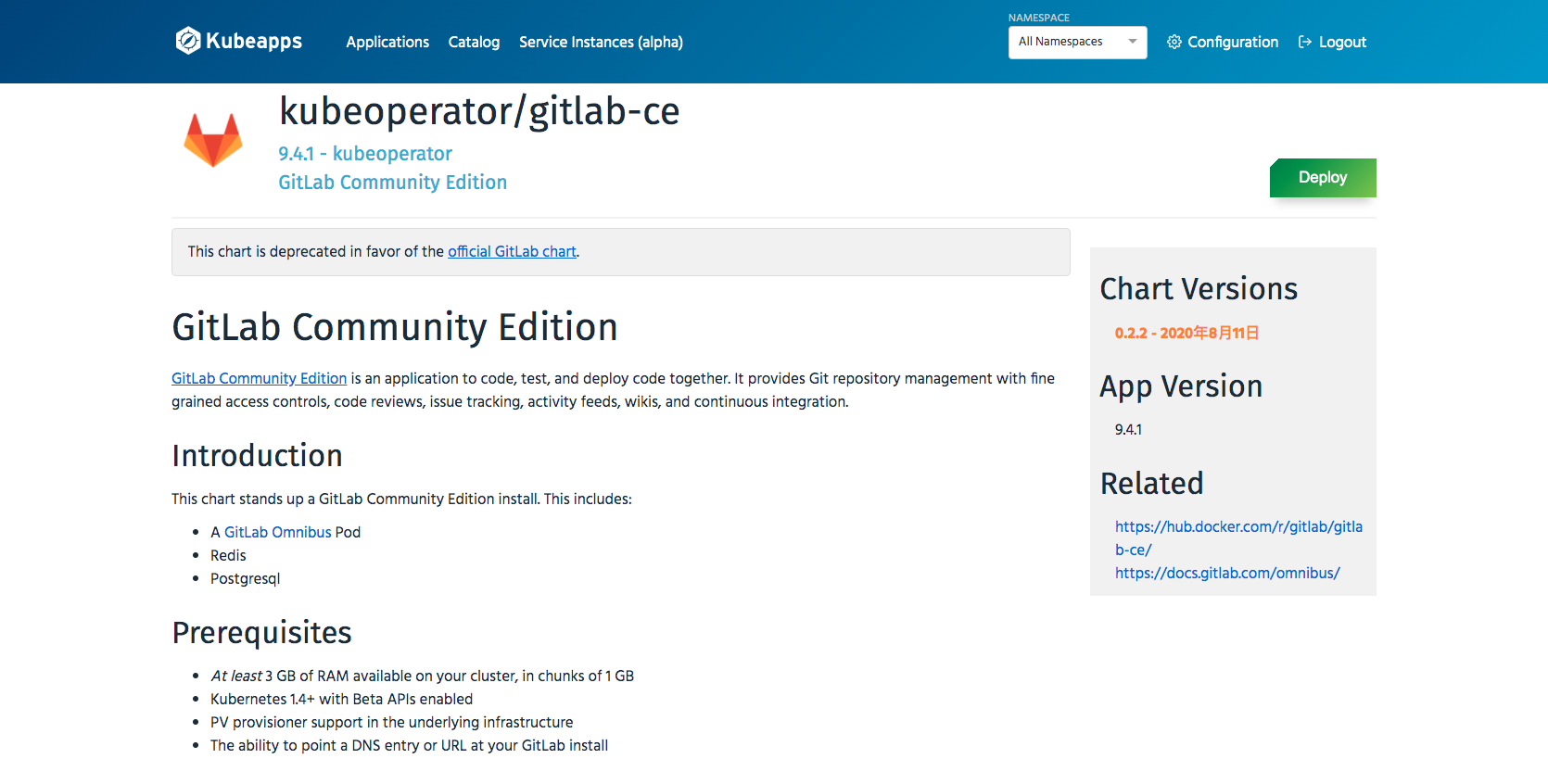This screenshot has width=1548, height=784.
Task: Click the namespace dropdown arrow
Action: 1132,42
